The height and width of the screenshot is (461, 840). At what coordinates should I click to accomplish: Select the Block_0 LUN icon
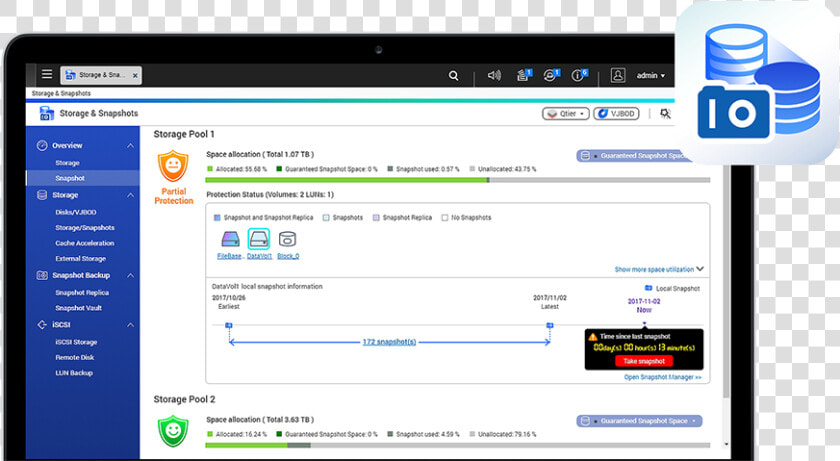pyautogui.click(x=287, y=239)
